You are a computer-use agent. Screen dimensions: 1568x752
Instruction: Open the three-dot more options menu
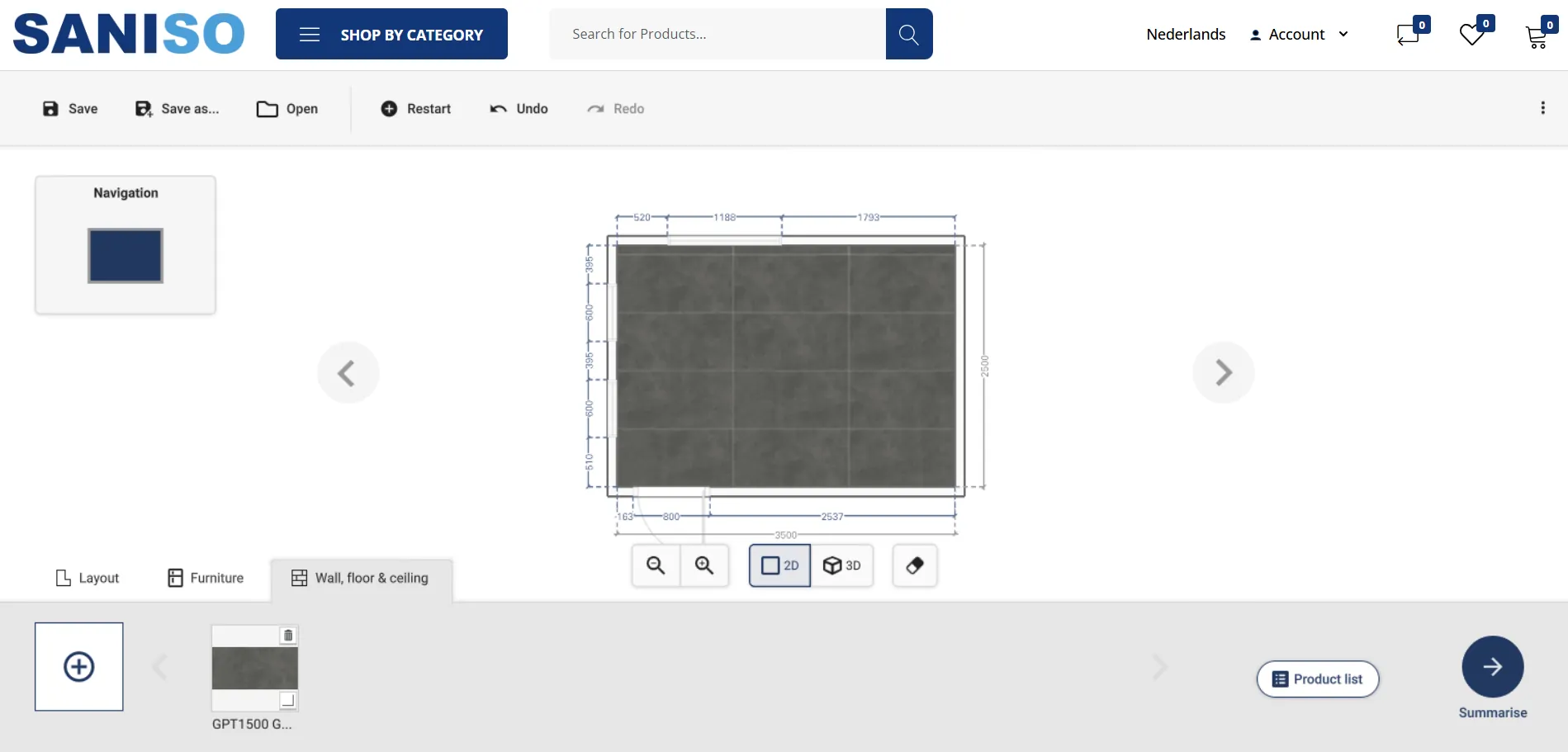tap(1542, 108)
